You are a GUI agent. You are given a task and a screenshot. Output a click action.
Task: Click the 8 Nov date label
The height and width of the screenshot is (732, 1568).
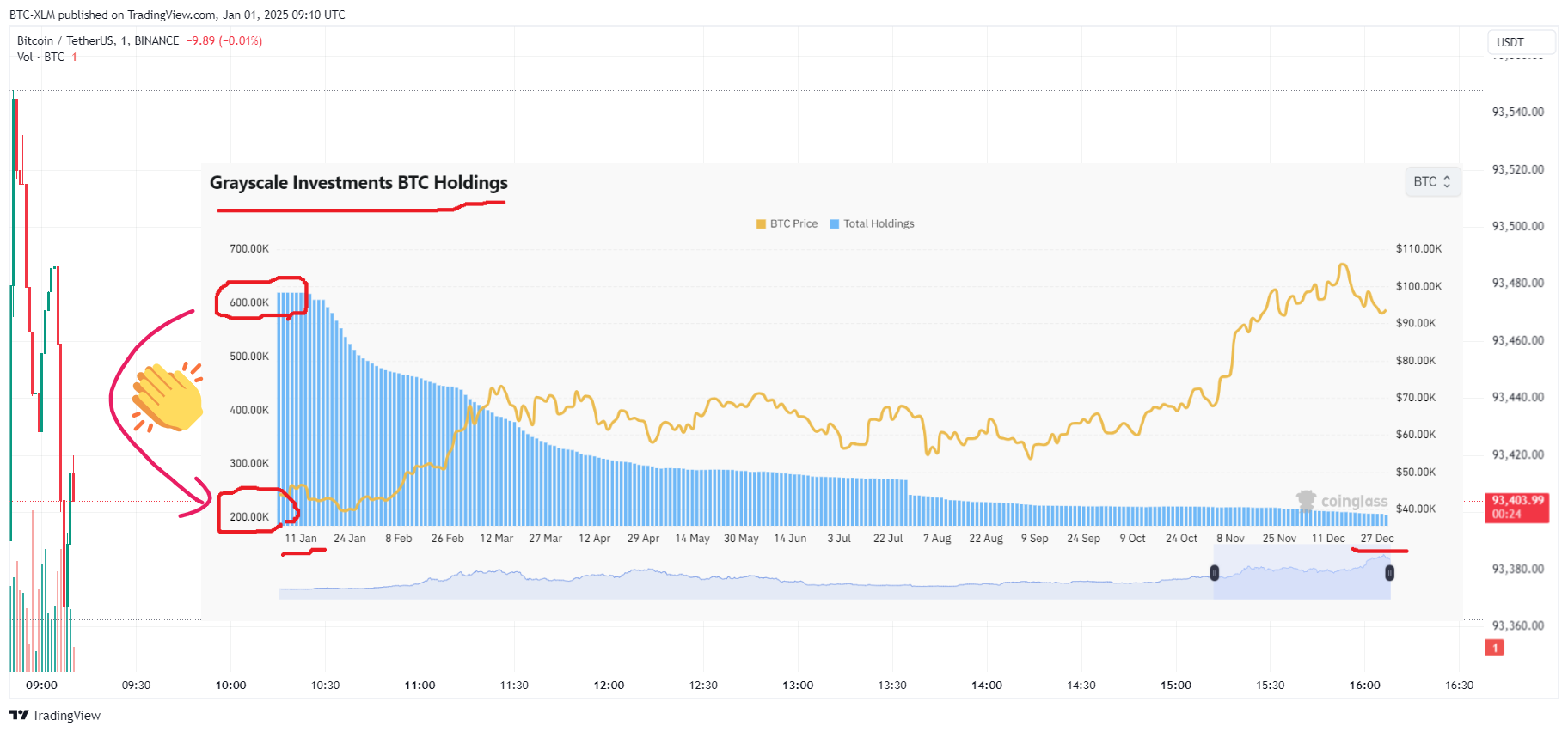[1230, 539]
